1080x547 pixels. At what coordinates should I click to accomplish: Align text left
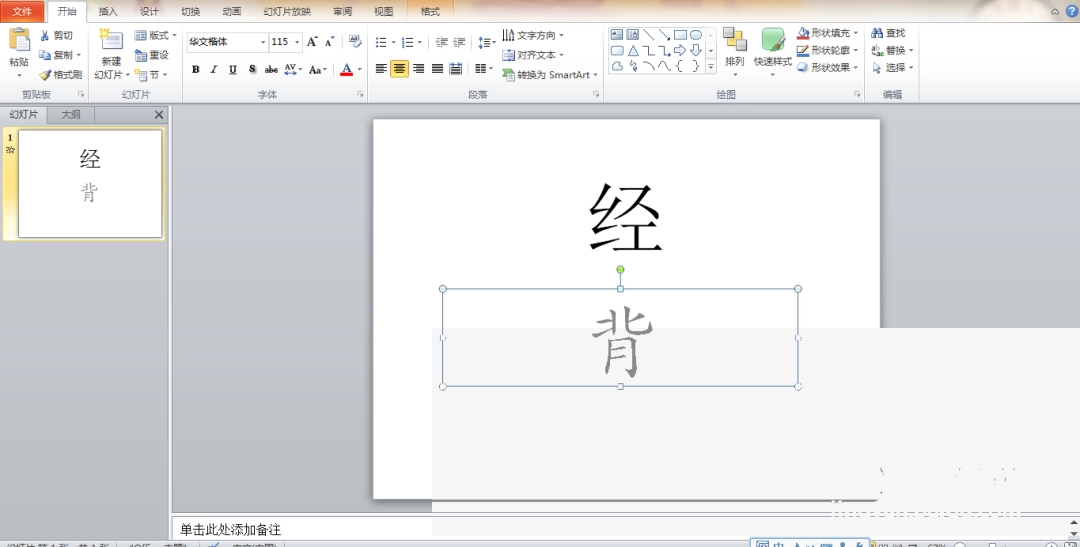click(x=381, y=68)
